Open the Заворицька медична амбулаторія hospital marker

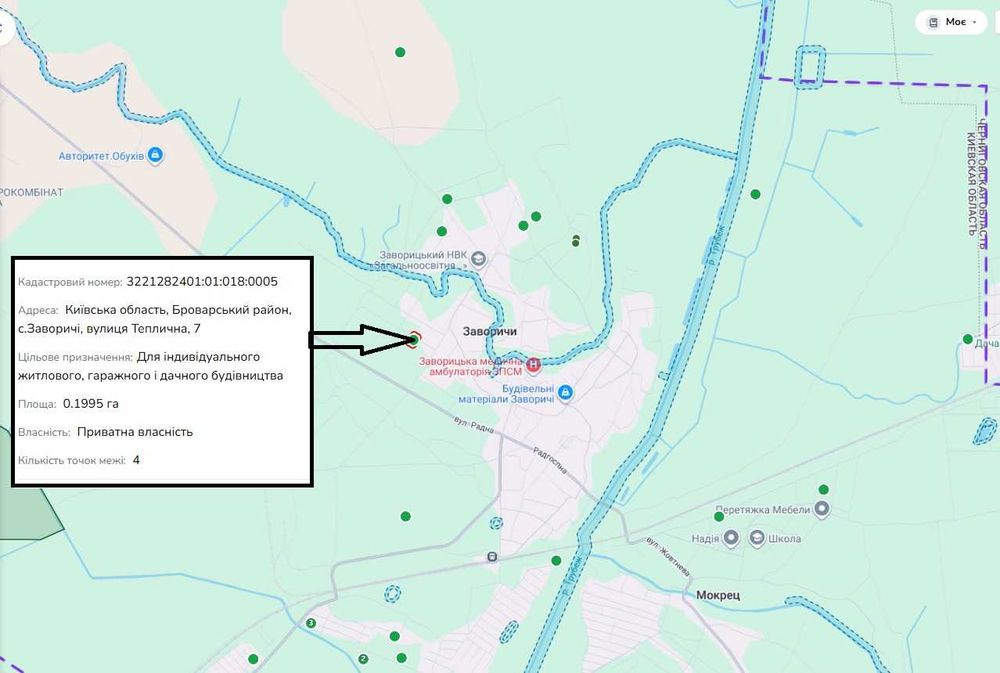pyautogui.click(x=533, y=366)
